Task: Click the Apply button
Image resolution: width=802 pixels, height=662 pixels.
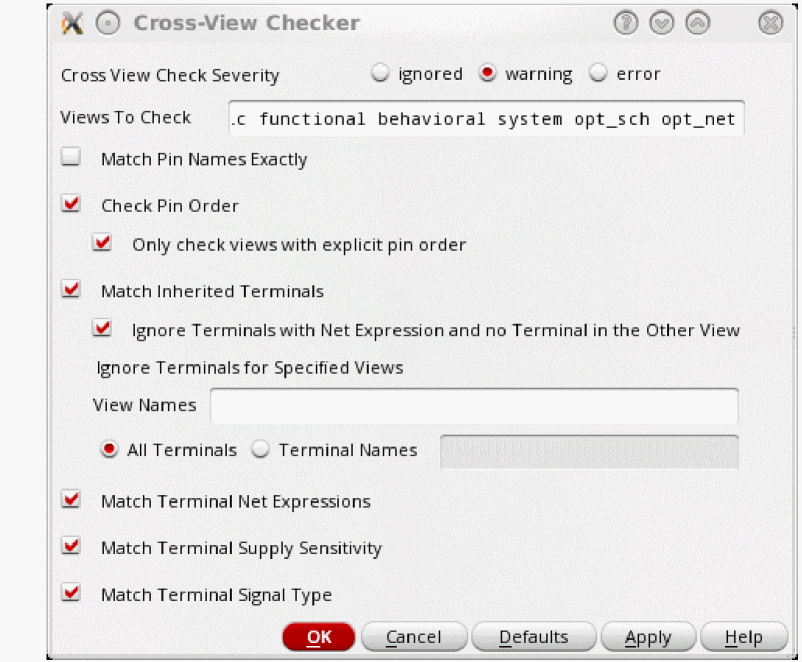Action: (648, 637)
